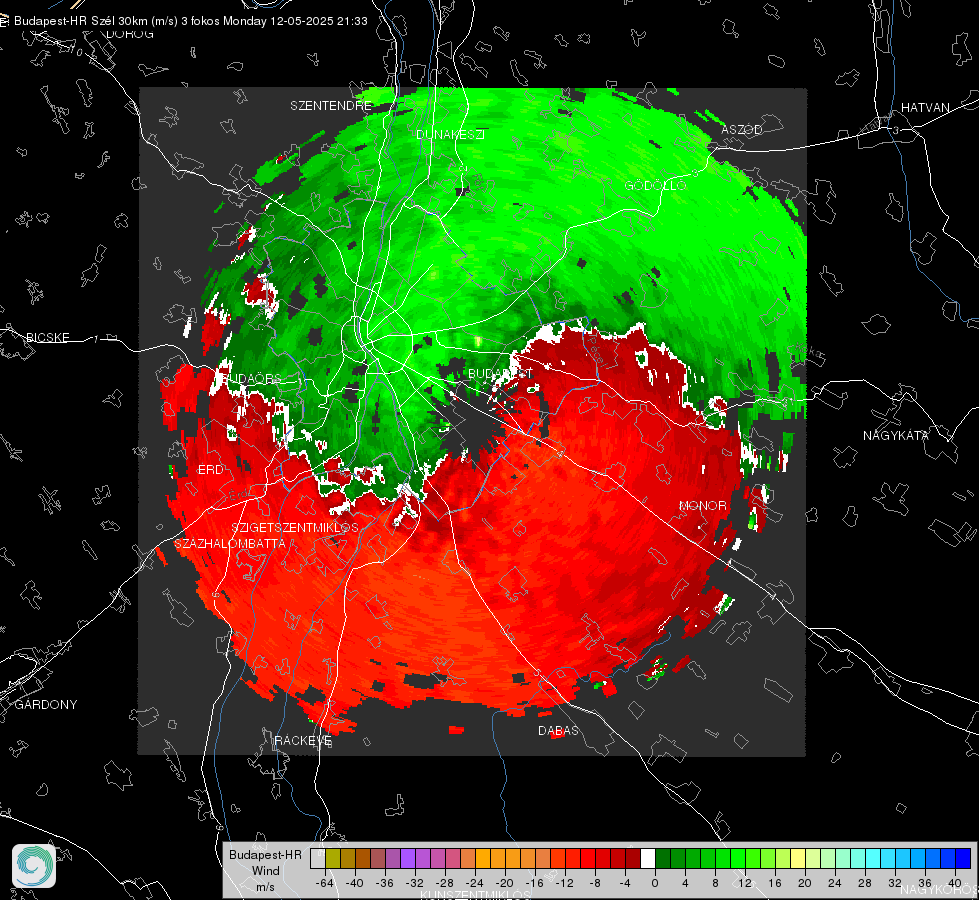This screenshot has height=900, width=979.
Task: Click the GÁRDONY city label
Action: [46, 705]
